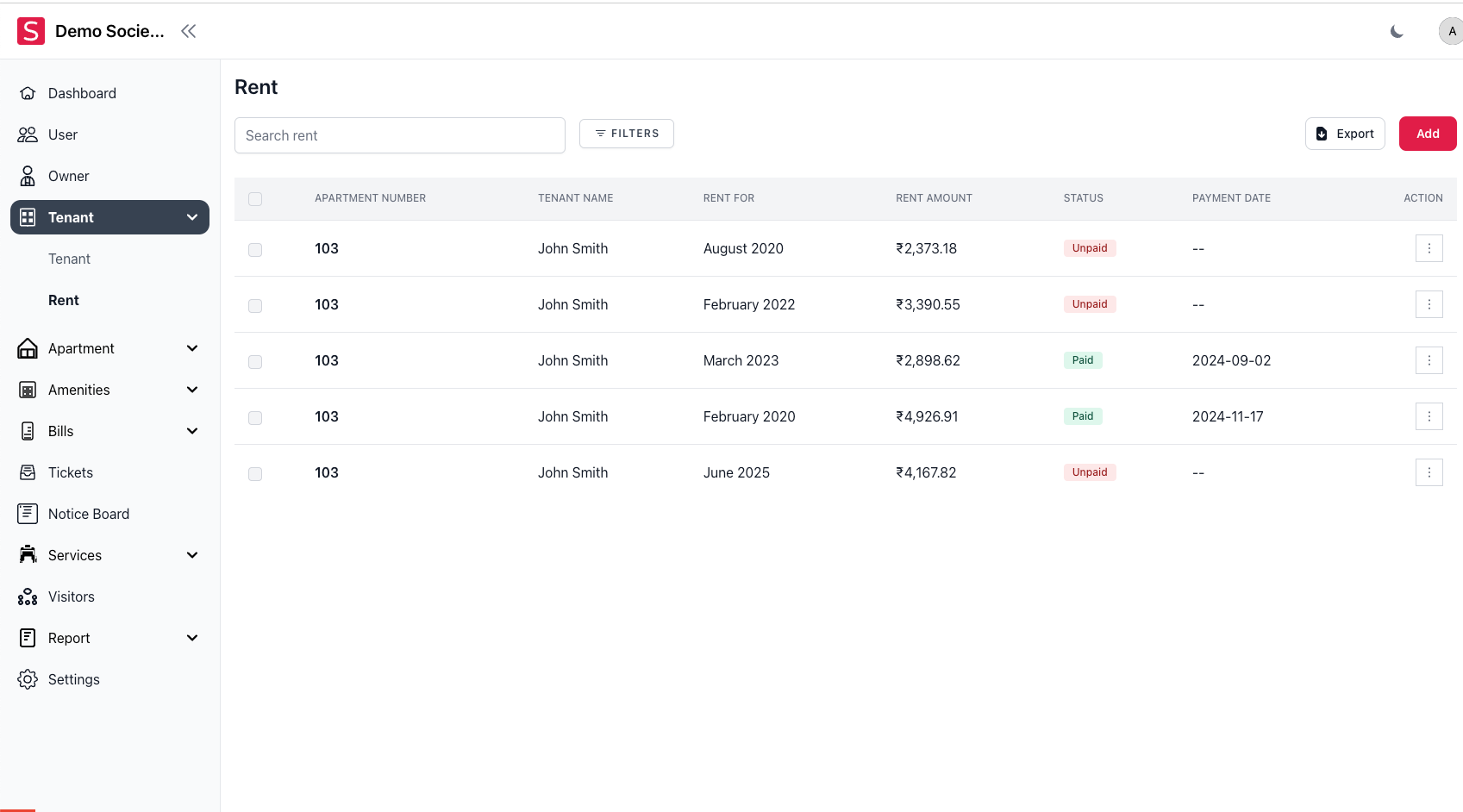Screen dimensions: 1463x812
Task: Expand the Apartment submenu
Action: coord(192,348)
